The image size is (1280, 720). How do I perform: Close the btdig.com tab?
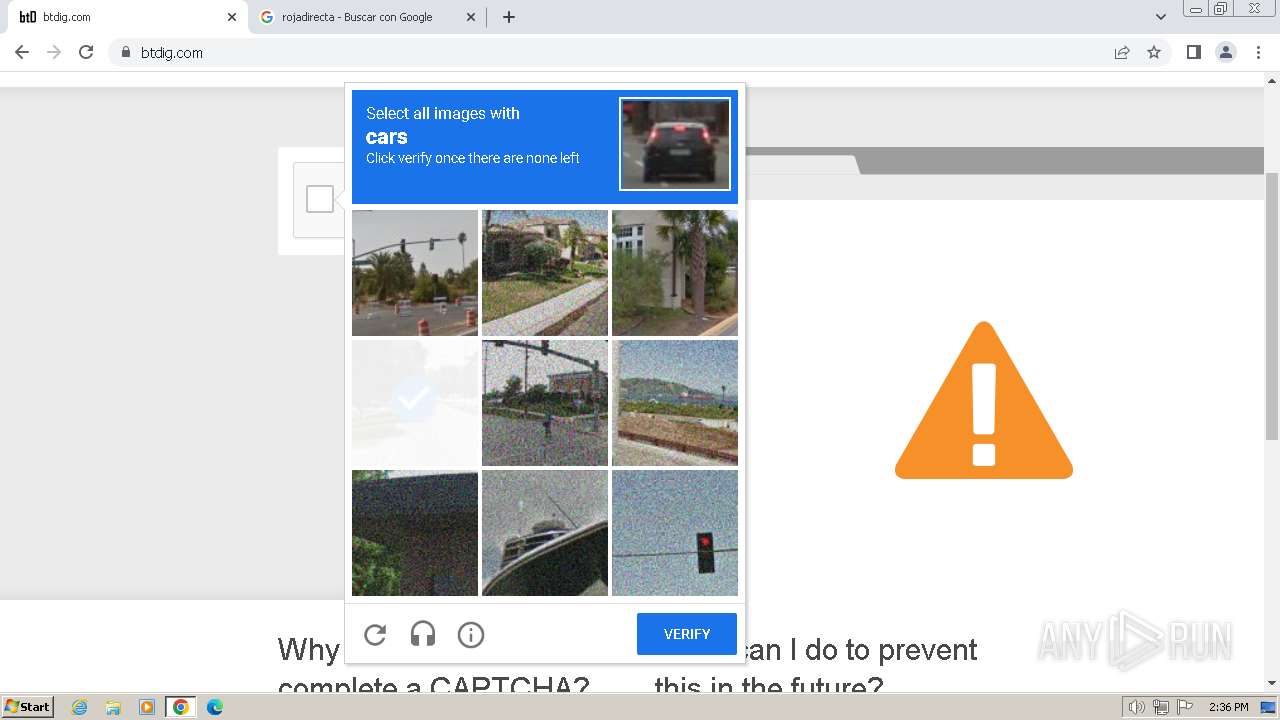(232, 17)
